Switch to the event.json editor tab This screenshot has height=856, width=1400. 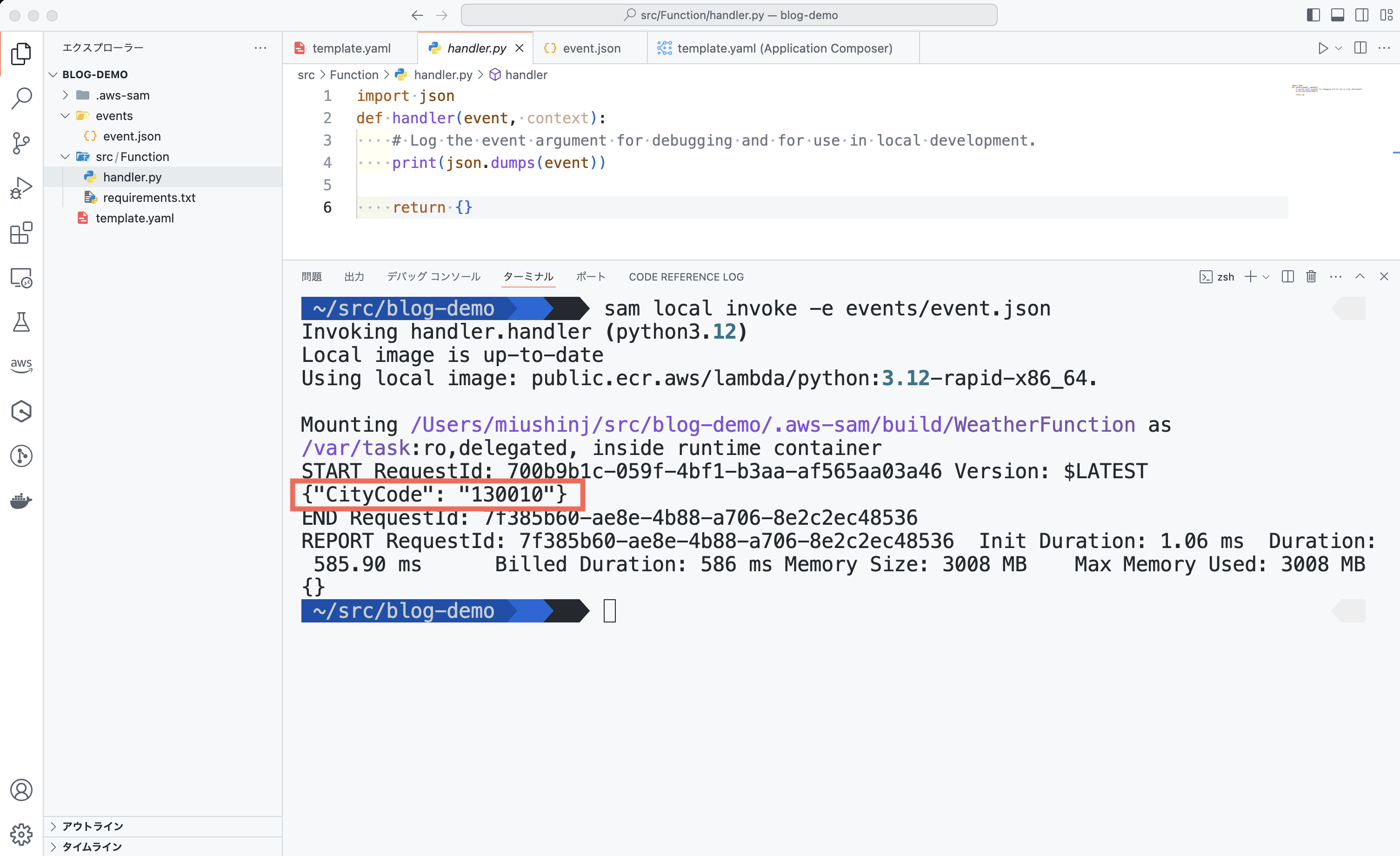[590, 48]
